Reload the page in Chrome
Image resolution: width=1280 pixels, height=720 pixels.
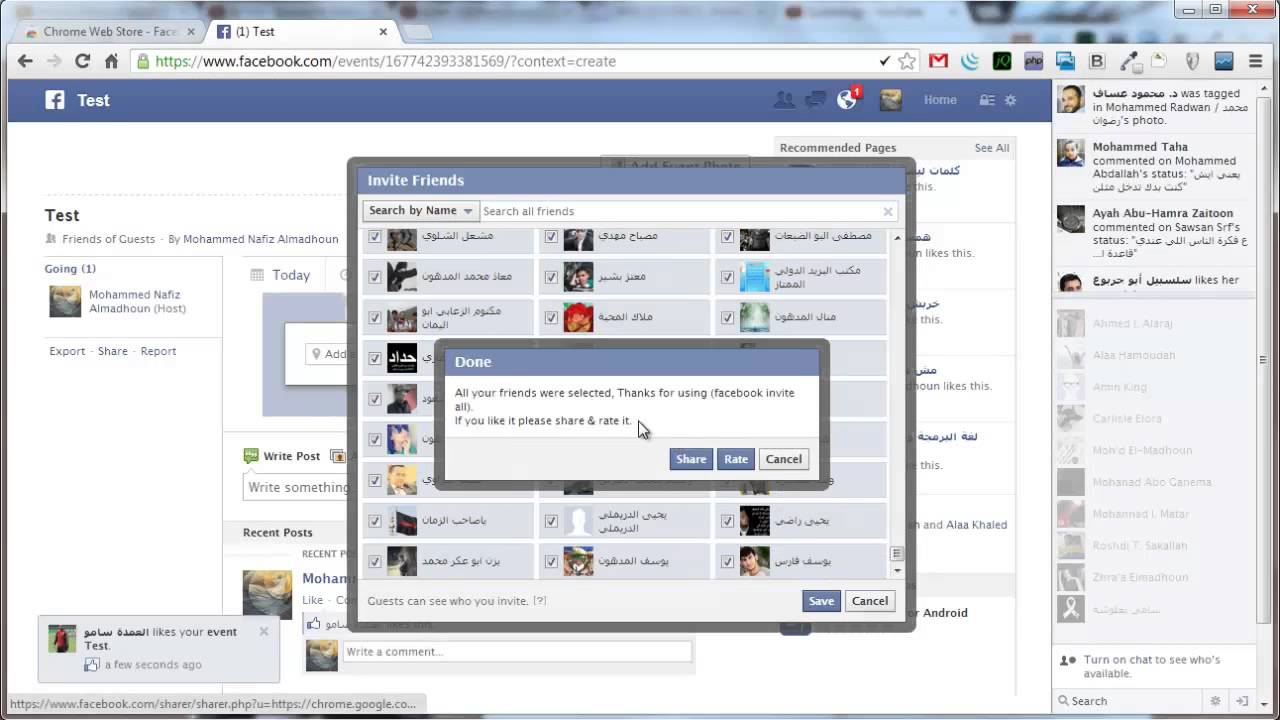click(83, 61)
